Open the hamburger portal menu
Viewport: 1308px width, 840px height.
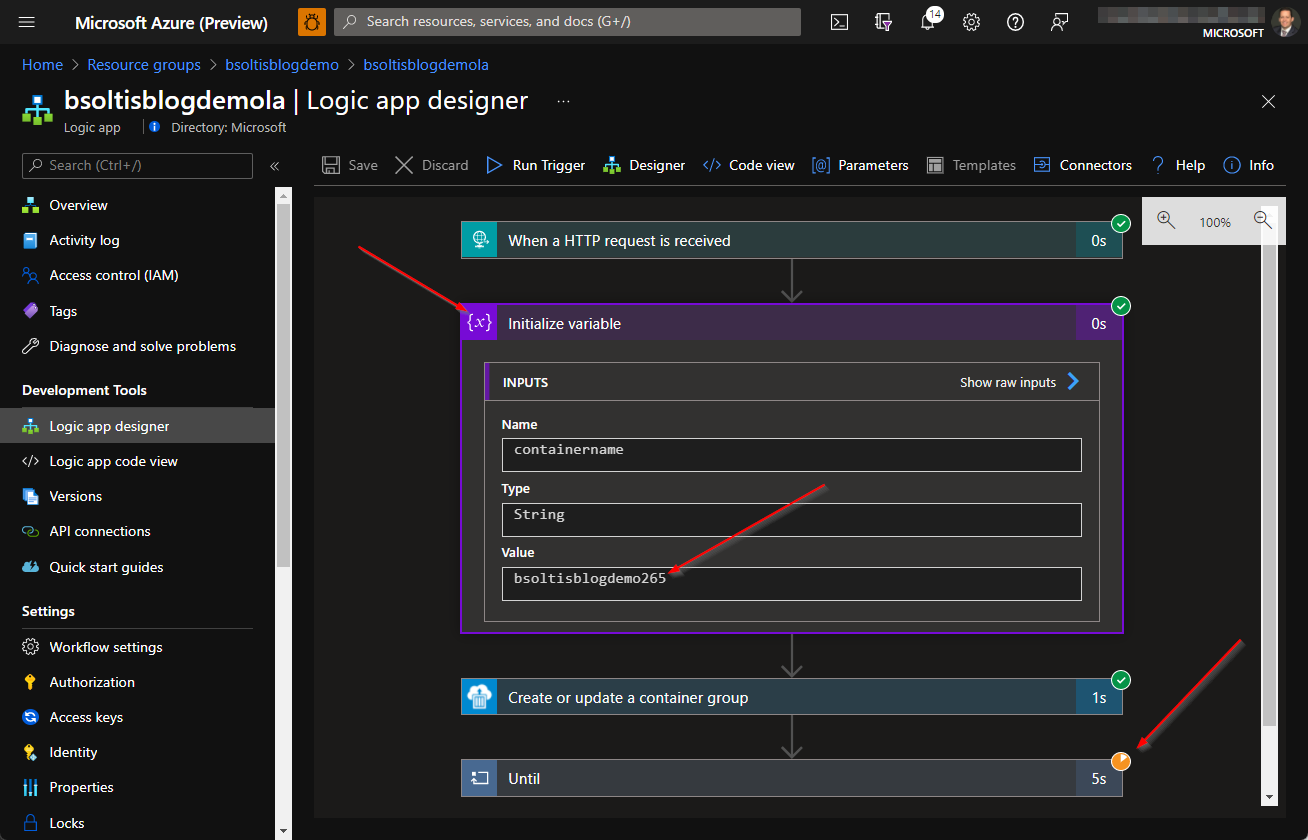tap(27, 22)
